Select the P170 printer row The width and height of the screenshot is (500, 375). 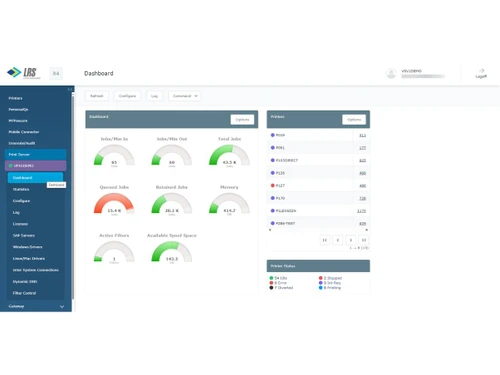pyautogui.click(x=318, y=198)
